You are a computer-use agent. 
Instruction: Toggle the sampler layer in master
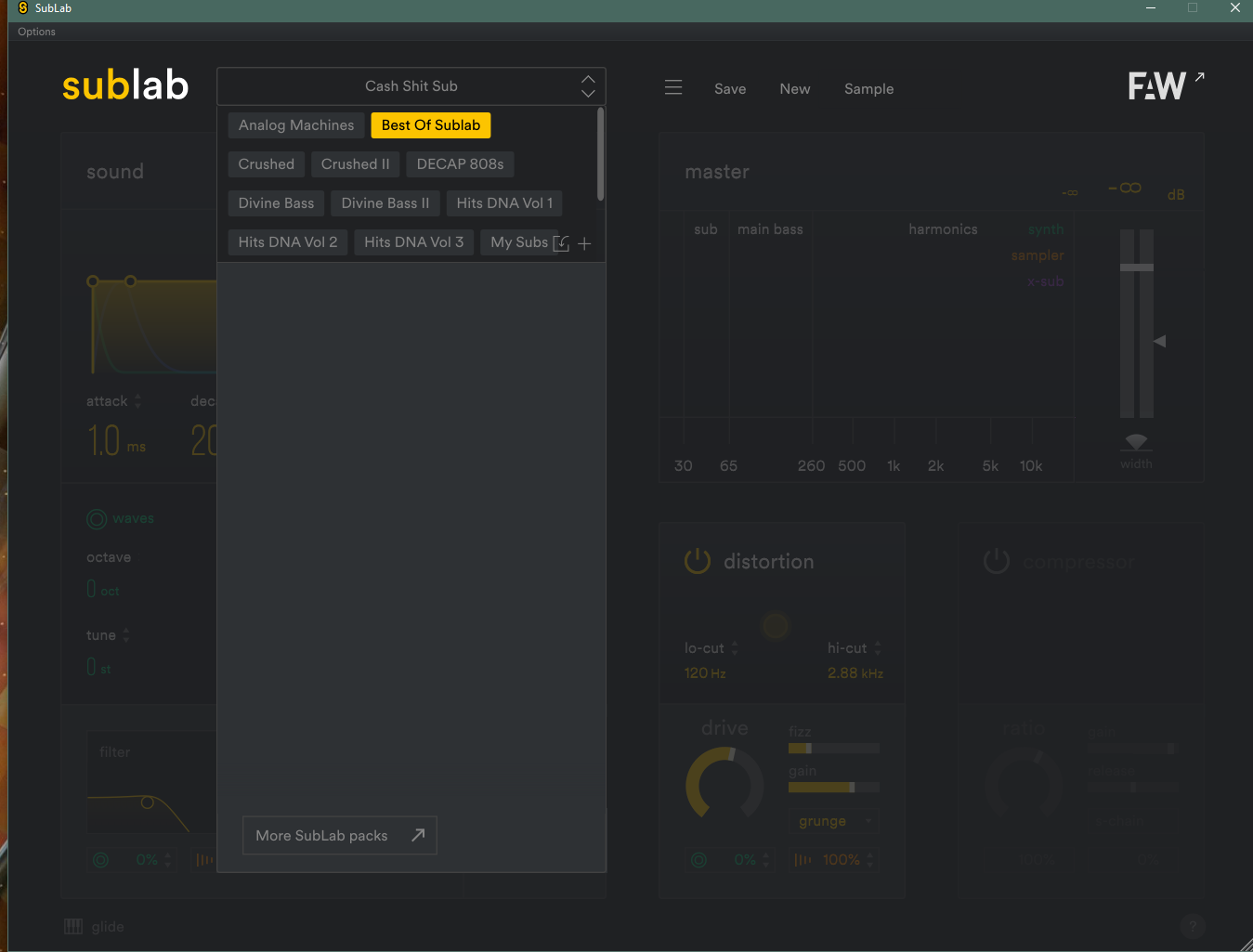point(1038,255)
